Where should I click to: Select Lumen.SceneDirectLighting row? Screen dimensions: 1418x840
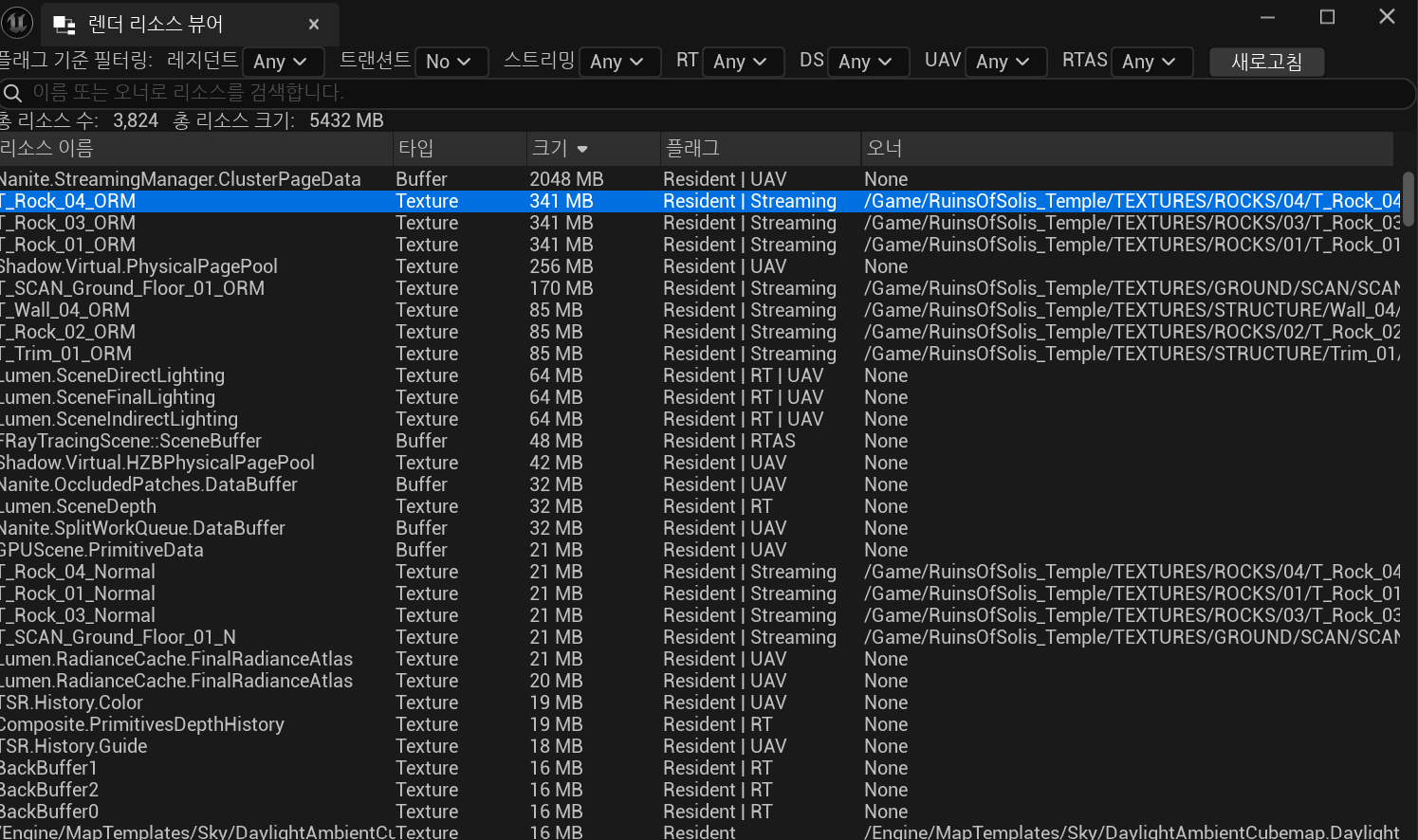[x=700, y=375]
